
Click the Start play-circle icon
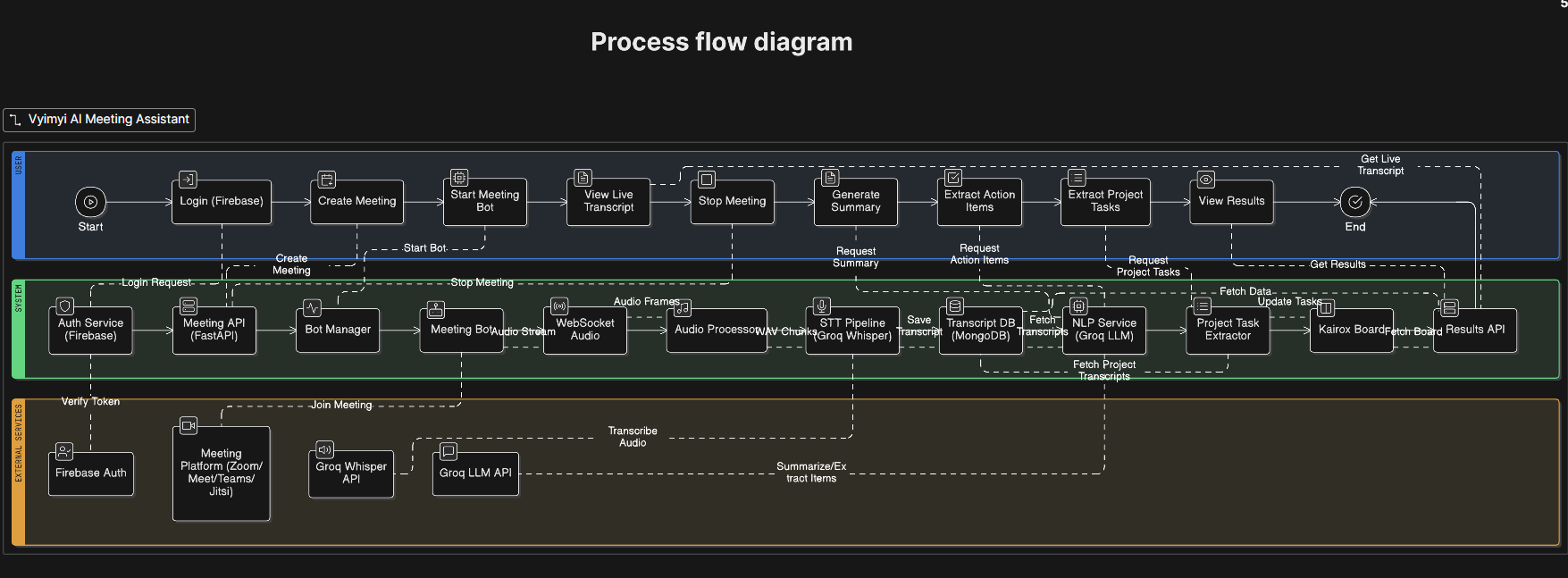(90, 202)
